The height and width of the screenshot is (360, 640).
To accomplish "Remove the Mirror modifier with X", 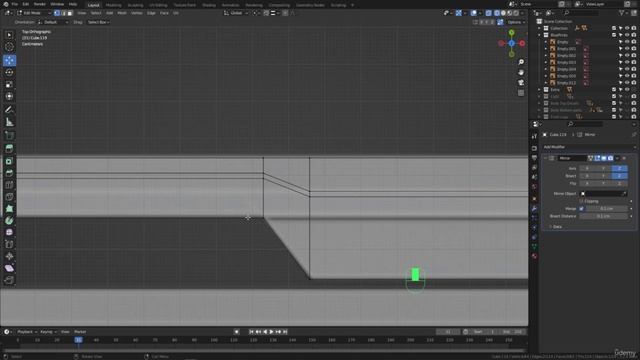I will click(x=624, y=158).
